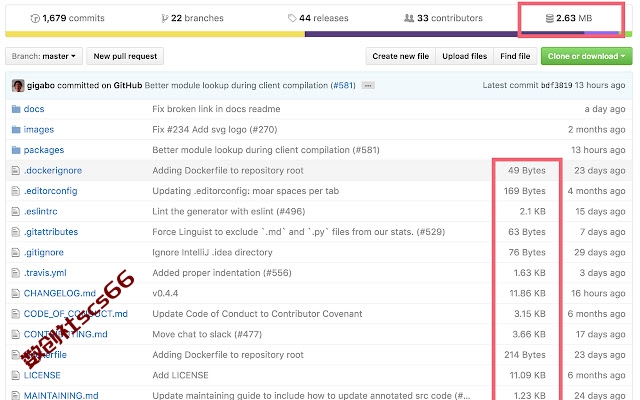Click commit message 'Fix #234 Add svg logo (#270)'
640x400 pixels.
coord(215,130)
